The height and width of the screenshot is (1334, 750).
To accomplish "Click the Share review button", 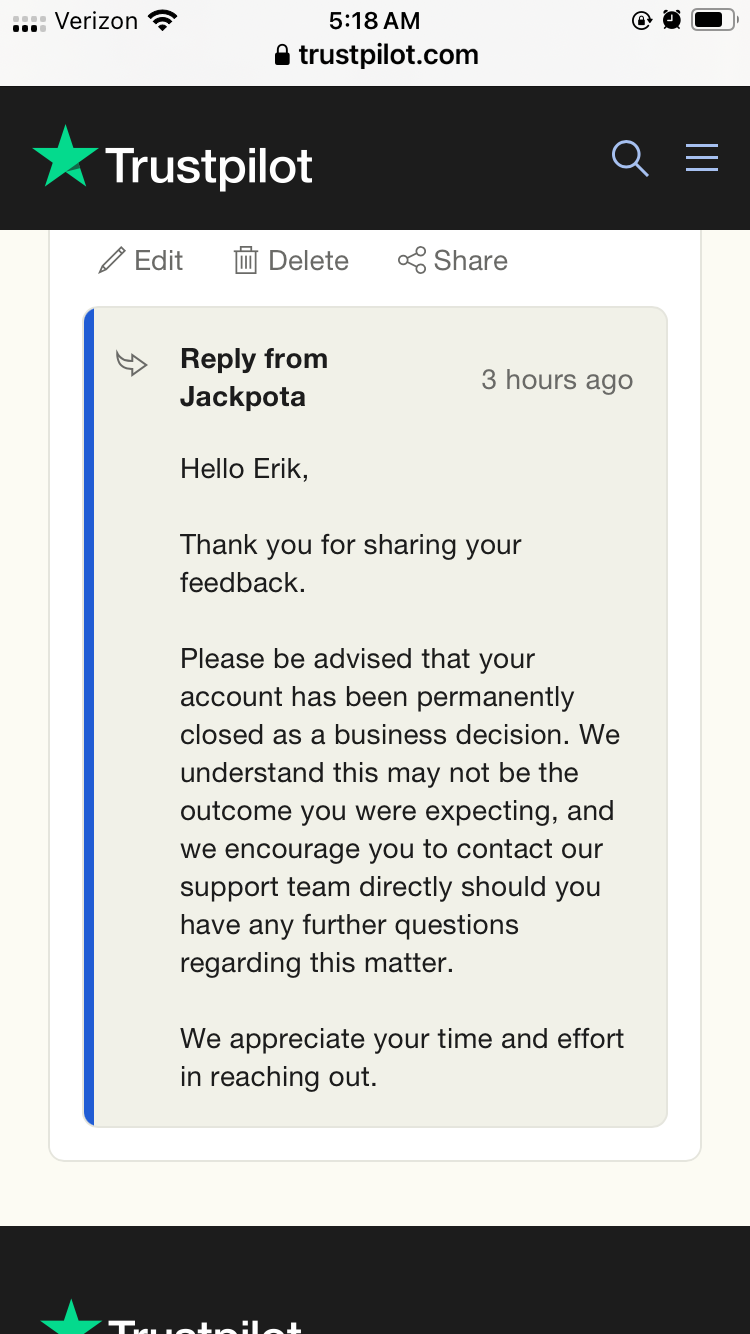I will (x=453, y=260).
